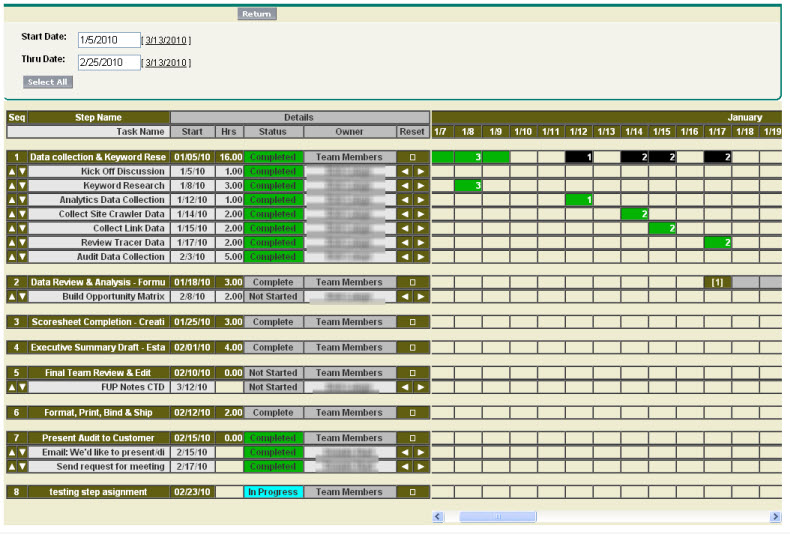Move Analytics Data Collection task up

coord(12,200)
